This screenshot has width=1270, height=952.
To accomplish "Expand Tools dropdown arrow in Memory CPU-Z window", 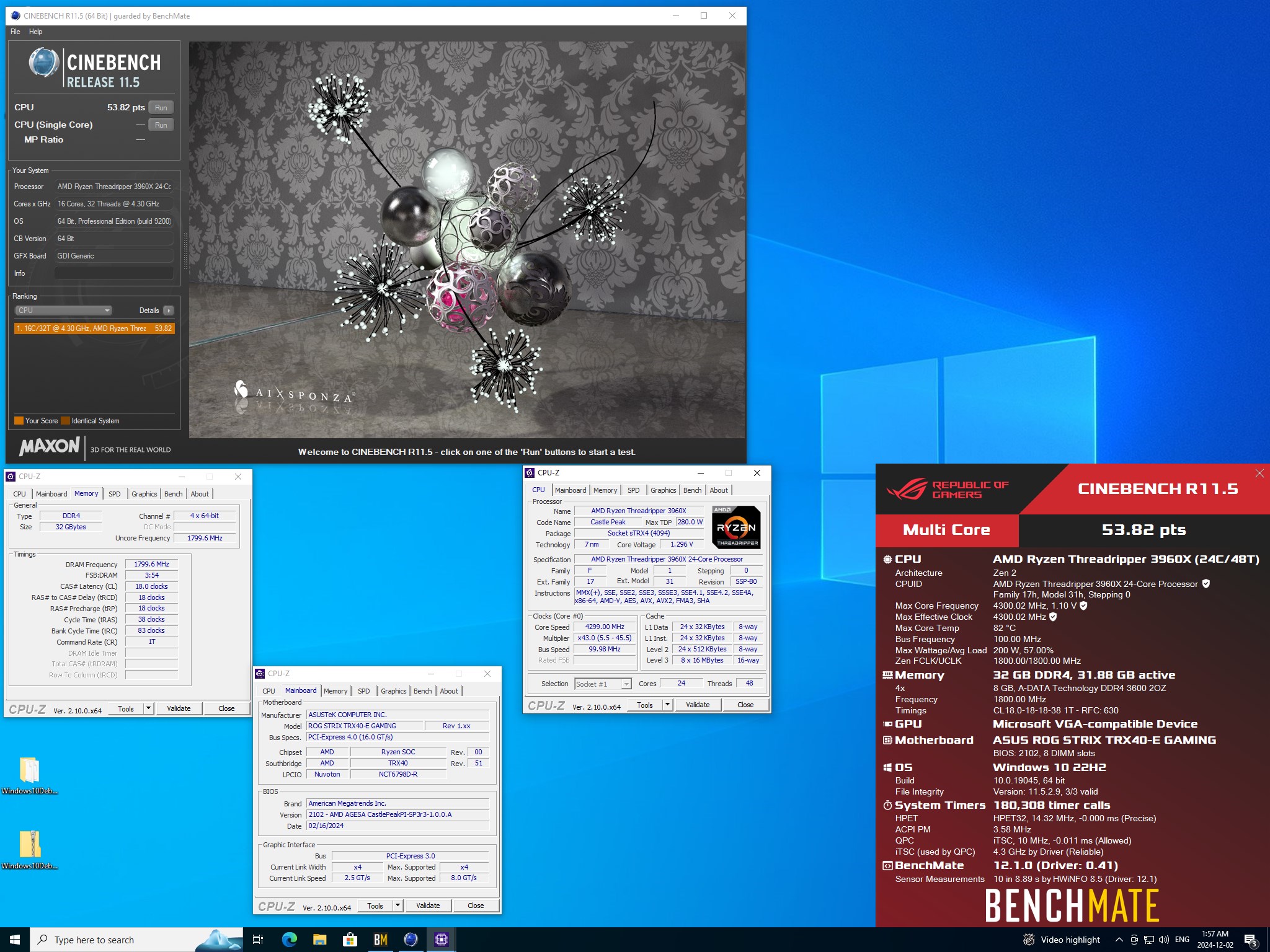I will click(149, 708).
